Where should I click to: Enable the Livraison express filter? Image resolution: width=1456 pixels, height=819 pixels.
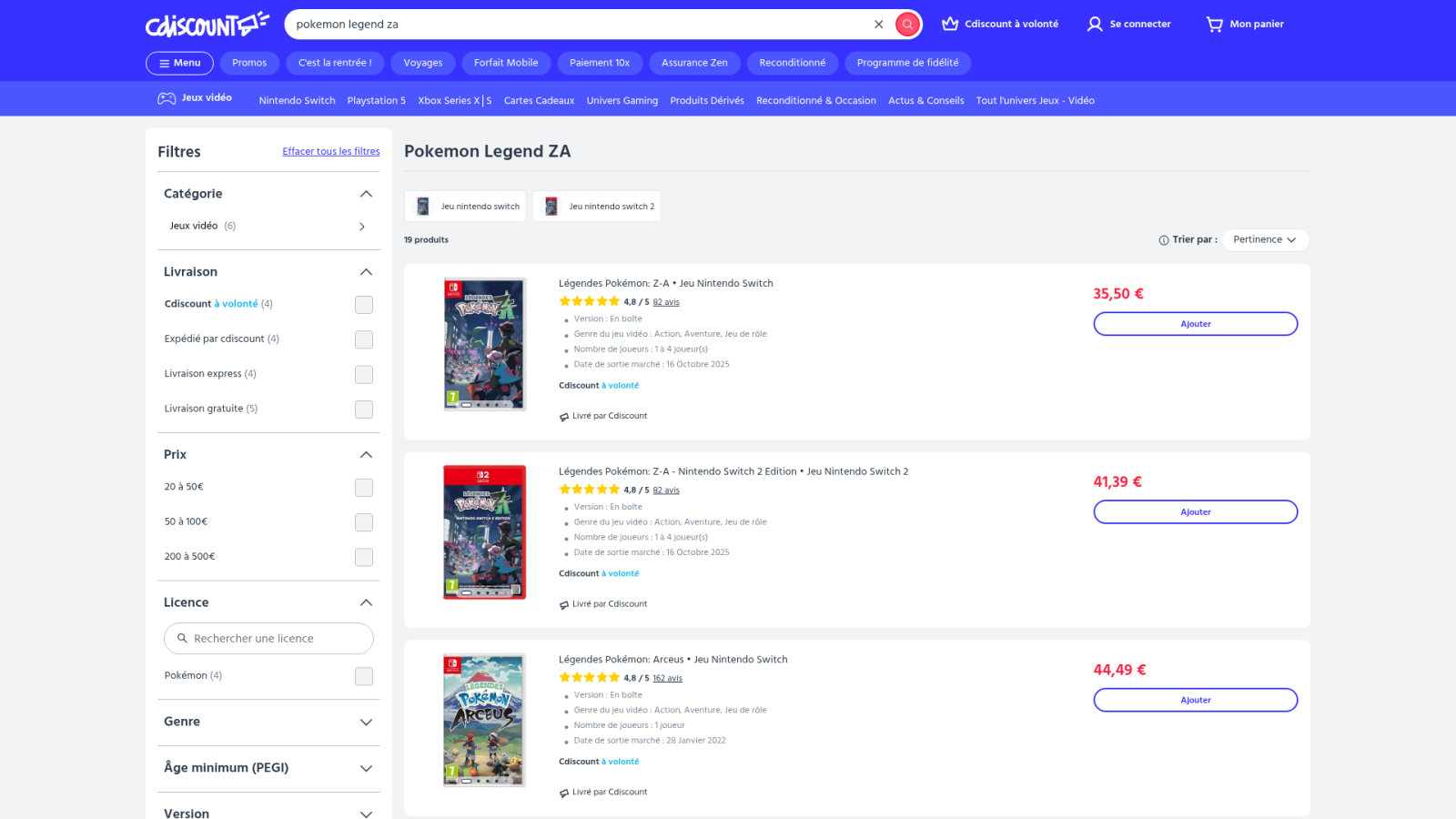(x=364, y=375)
